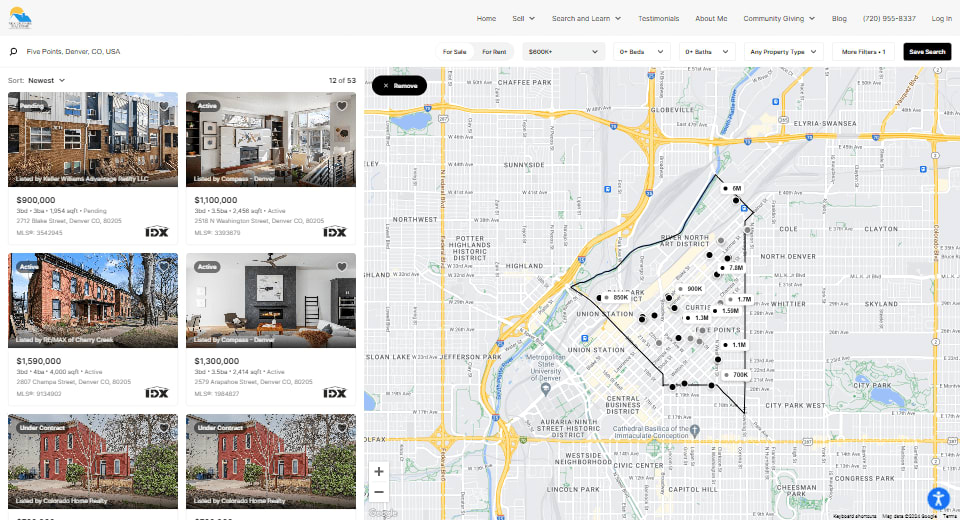Open the 0+ Beds dropdown
960x520 pixels.
[x=642, y=52]
